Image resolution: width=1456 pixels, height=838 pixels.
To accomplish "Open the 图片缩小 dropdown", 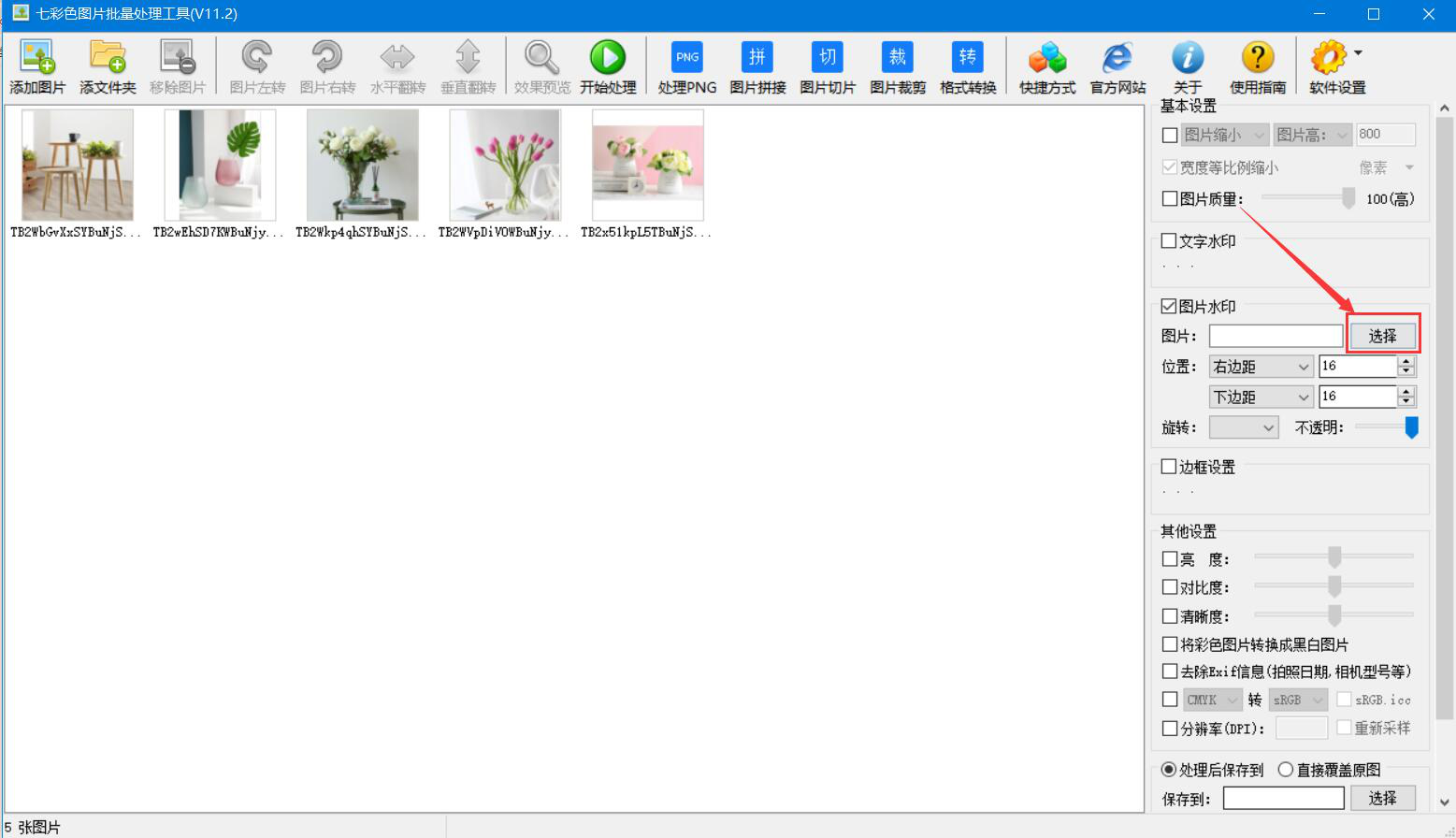I will coord(1225,136).
